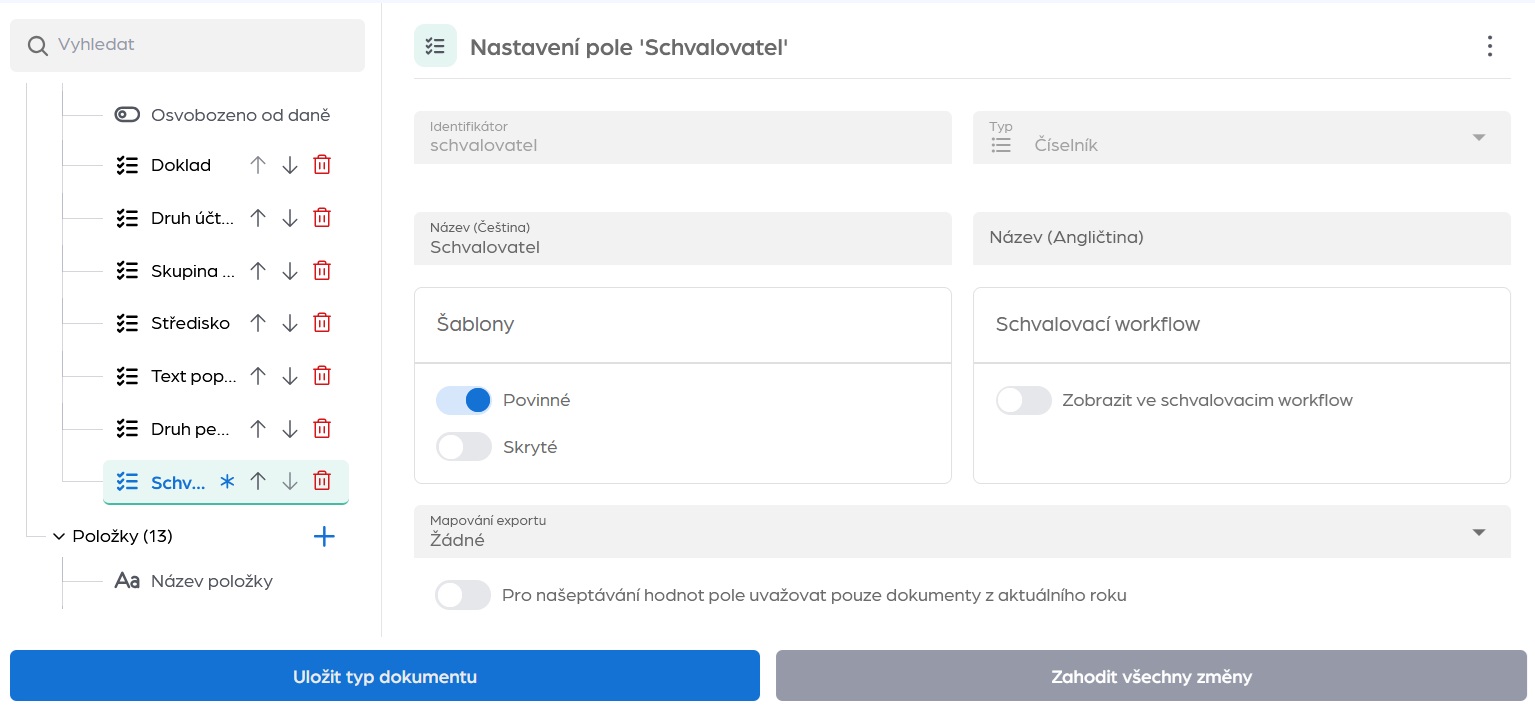Click Zahodit všechny změny button
The width and height of the screenshot is (1535, 714).
click(1151, 676)
